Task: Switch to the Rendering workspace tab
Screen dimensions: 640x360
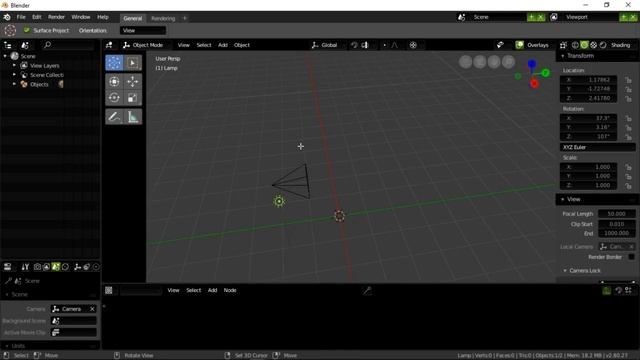Action: pyautogui.click(x=163, y=18)
